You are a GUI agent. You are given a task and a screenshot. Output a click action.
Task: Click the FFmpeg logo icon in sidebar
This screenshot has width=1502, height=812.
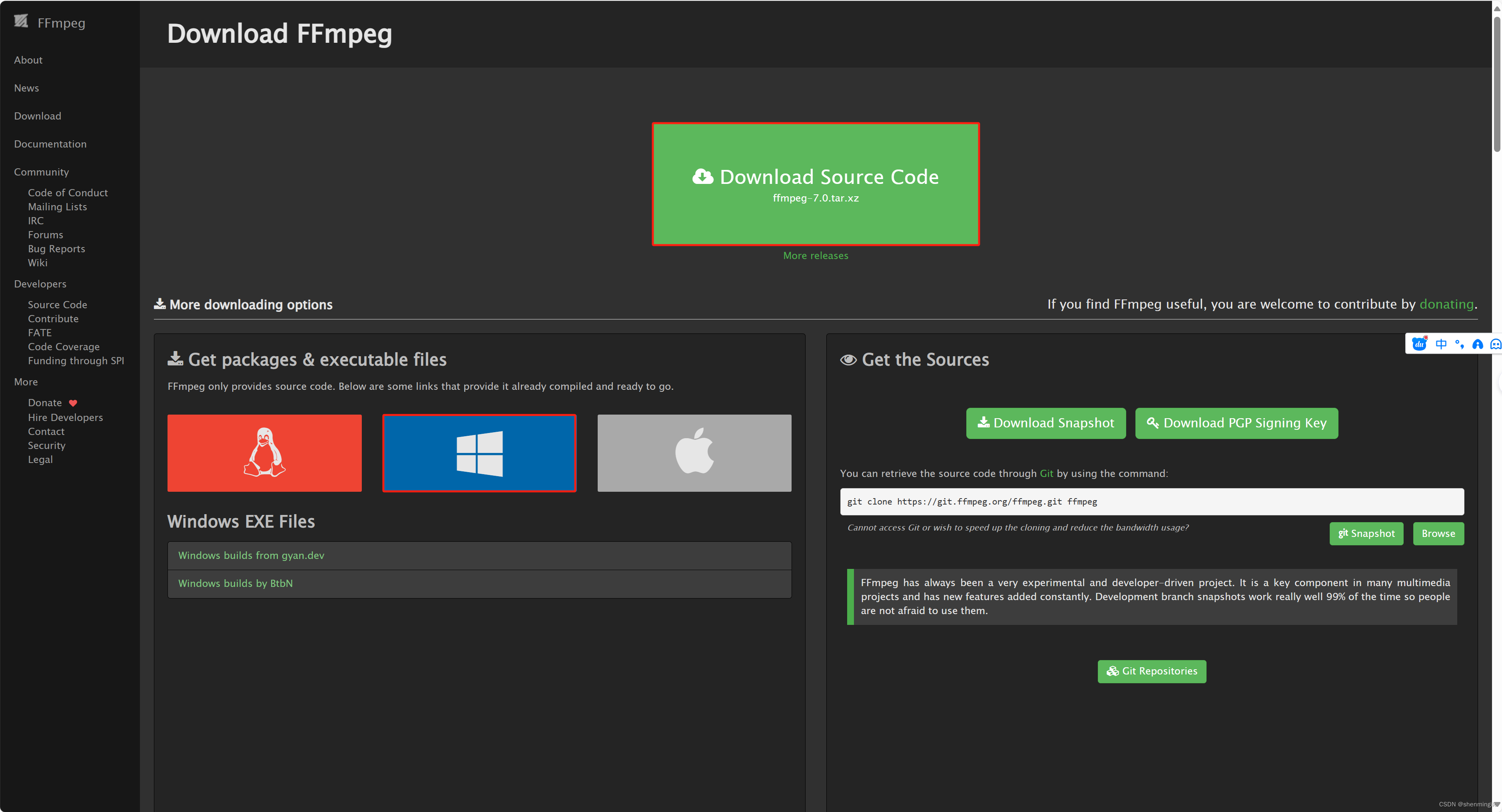(x=21, y=22)
